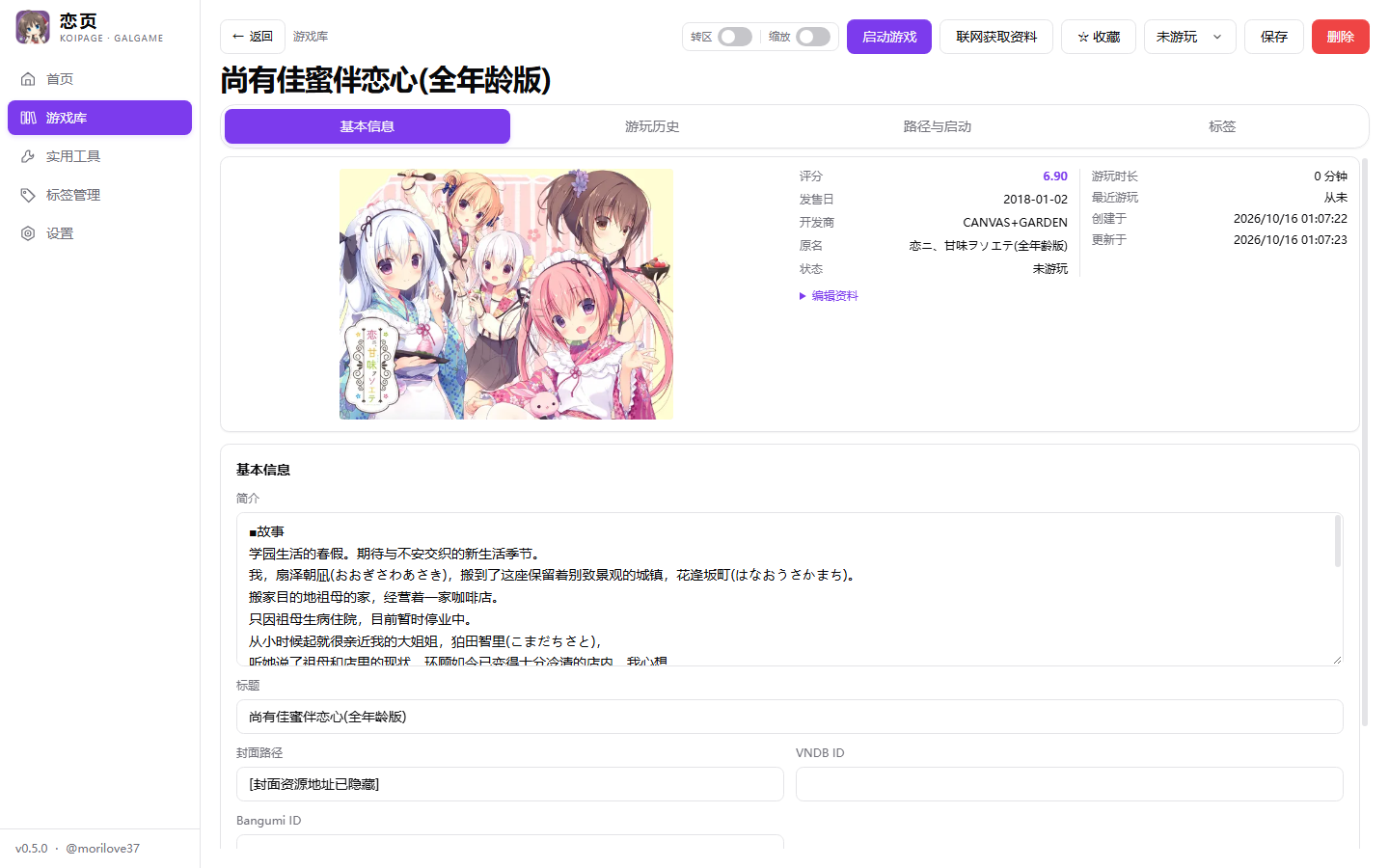
Task: Click the main page vertical scrollbar
Action: pos(1365,442)
